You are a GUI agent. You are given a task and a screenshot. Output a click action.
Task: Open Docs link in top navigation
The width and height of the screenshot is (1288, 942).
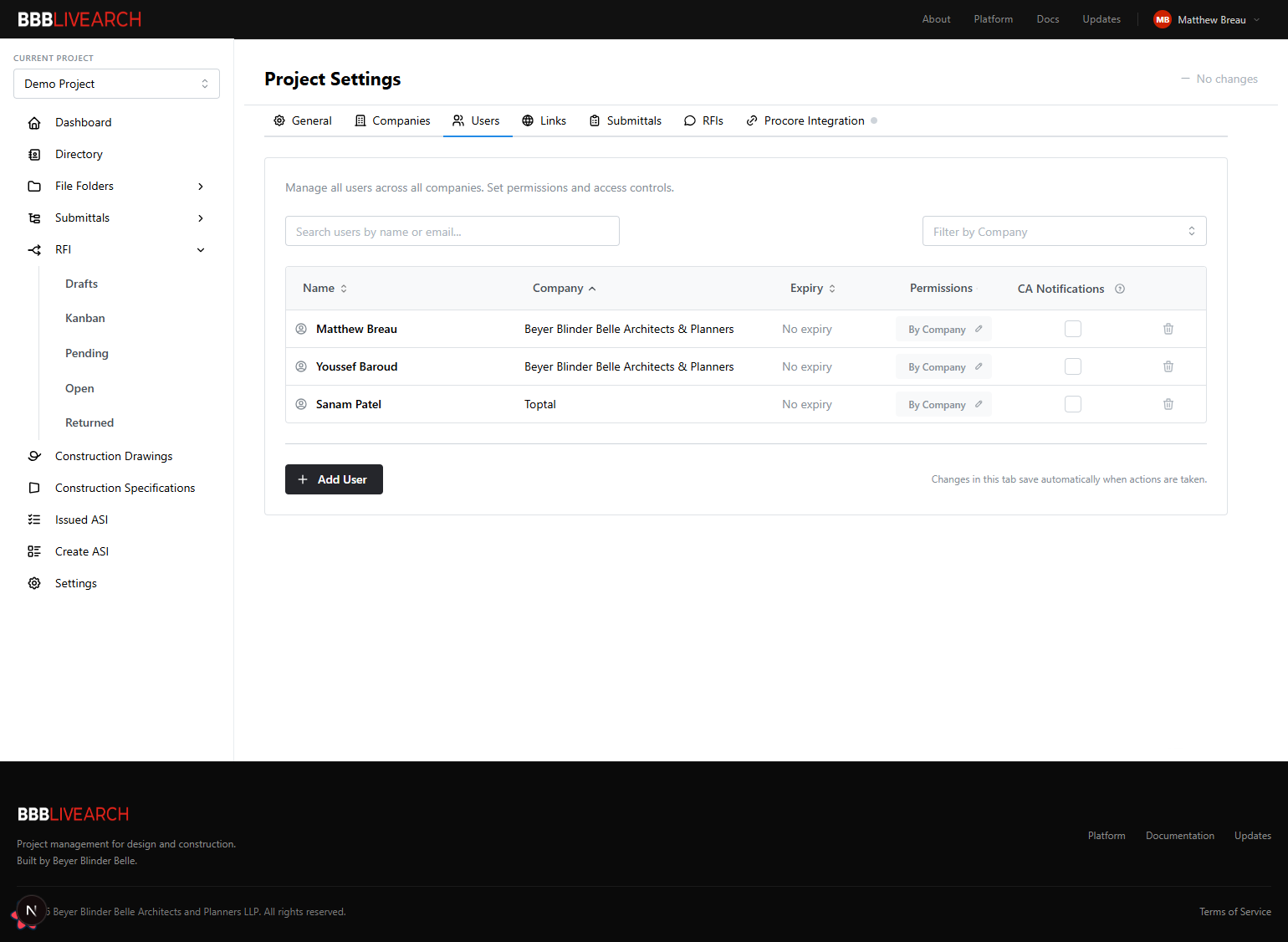1048,19
